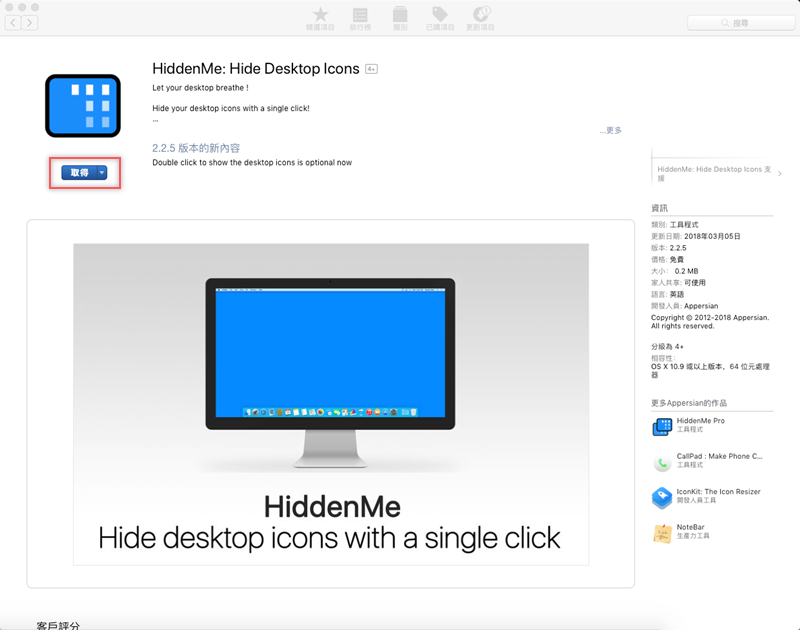Open the Categories tab
Screen dimensions: 800x630
point(400,19)
